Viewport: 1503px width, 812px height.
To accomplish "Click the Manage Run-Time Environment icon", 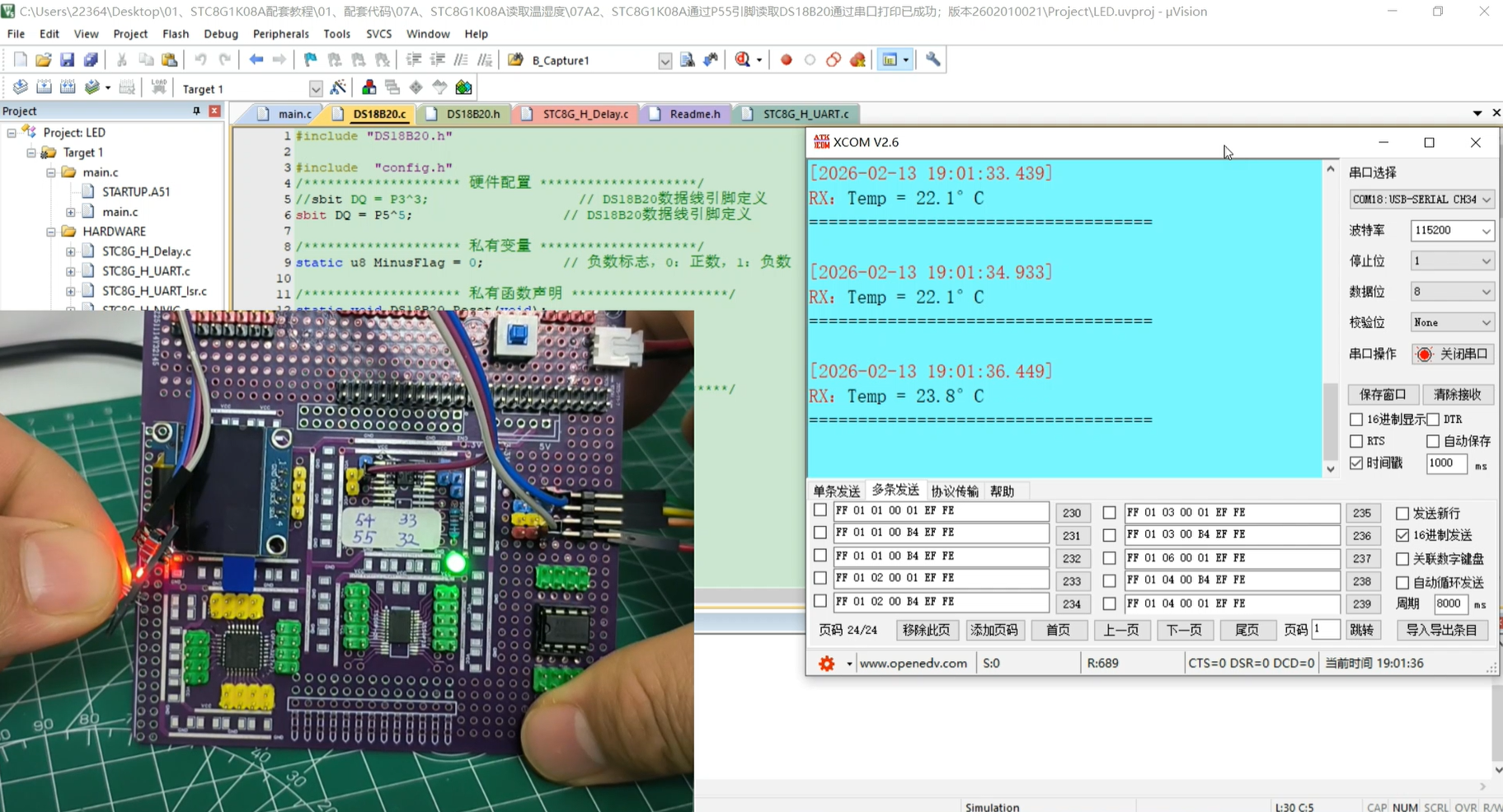I will pos(416,88).
